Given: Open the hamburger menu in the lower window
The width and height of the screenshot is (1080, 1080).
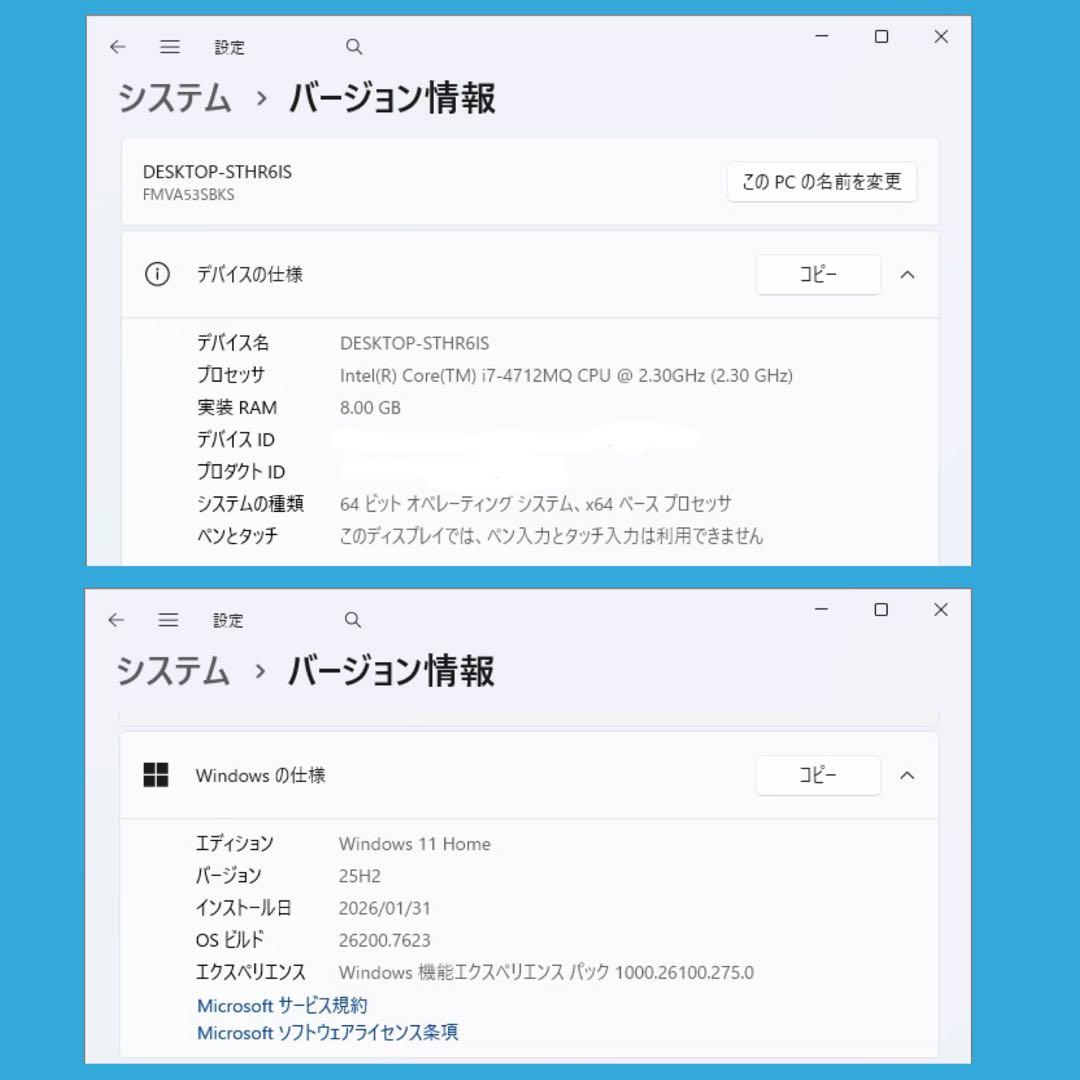Looking at the screenshot, I should [168, 619].
